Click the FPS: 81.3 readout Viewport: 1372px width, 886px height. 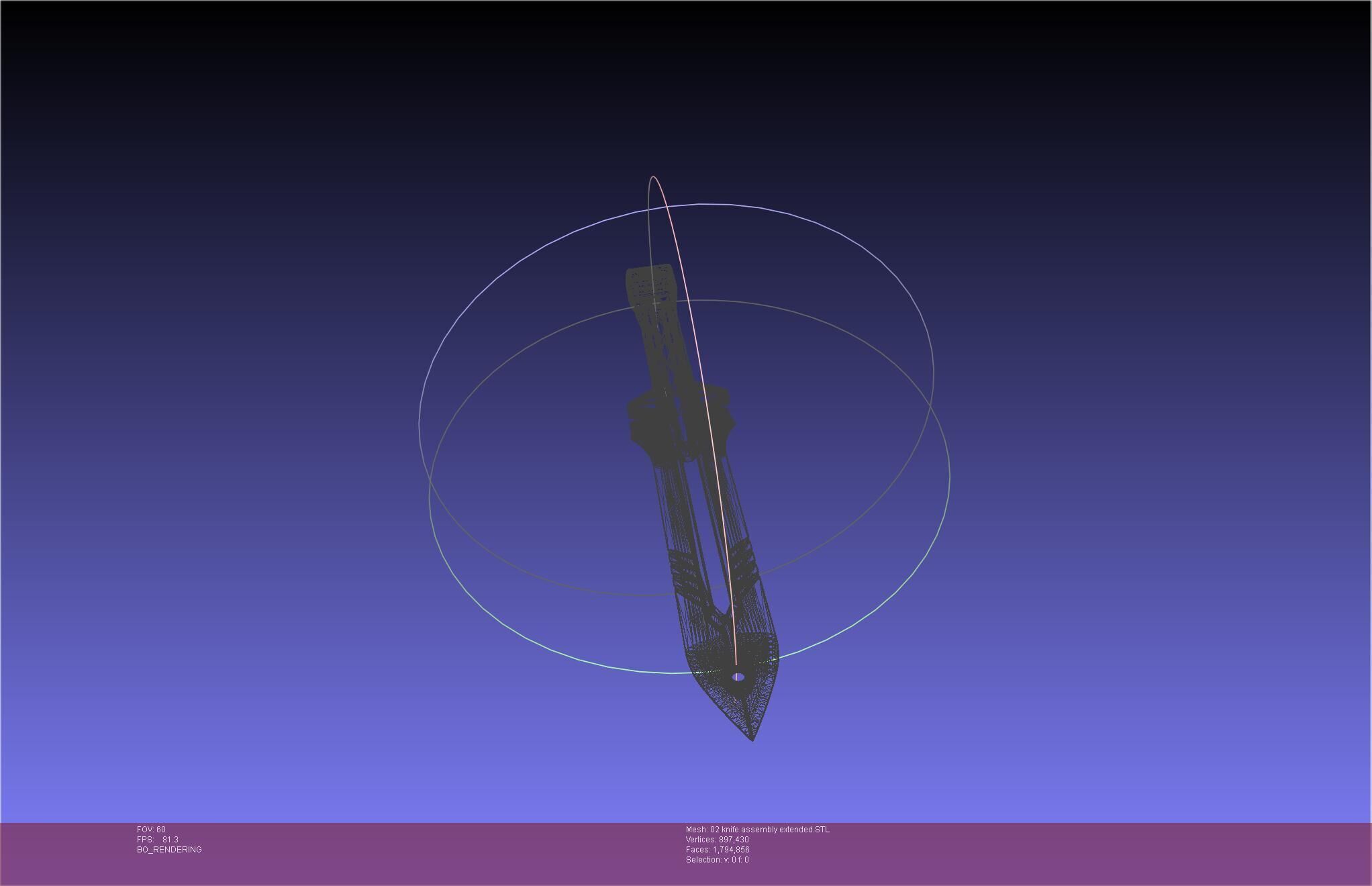tap(157, 840)
